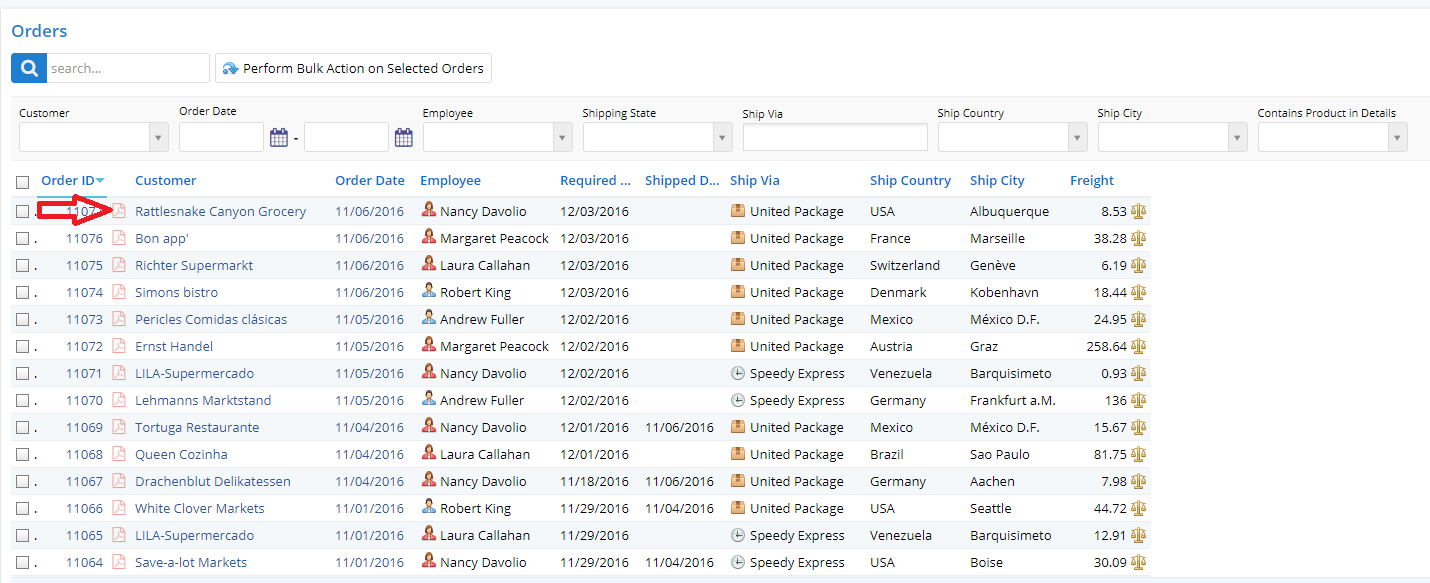Open order 11076 link
Viewport: 1430px width, 583px height.
coord(84,238)
